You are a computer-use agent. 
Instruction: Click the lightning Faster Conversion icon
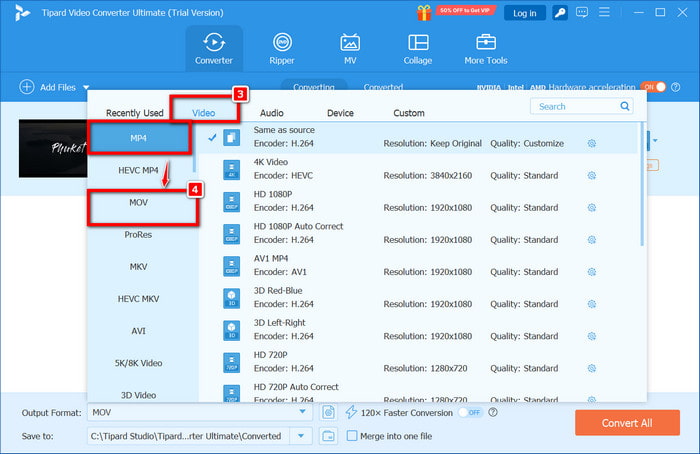pos(351,412)
